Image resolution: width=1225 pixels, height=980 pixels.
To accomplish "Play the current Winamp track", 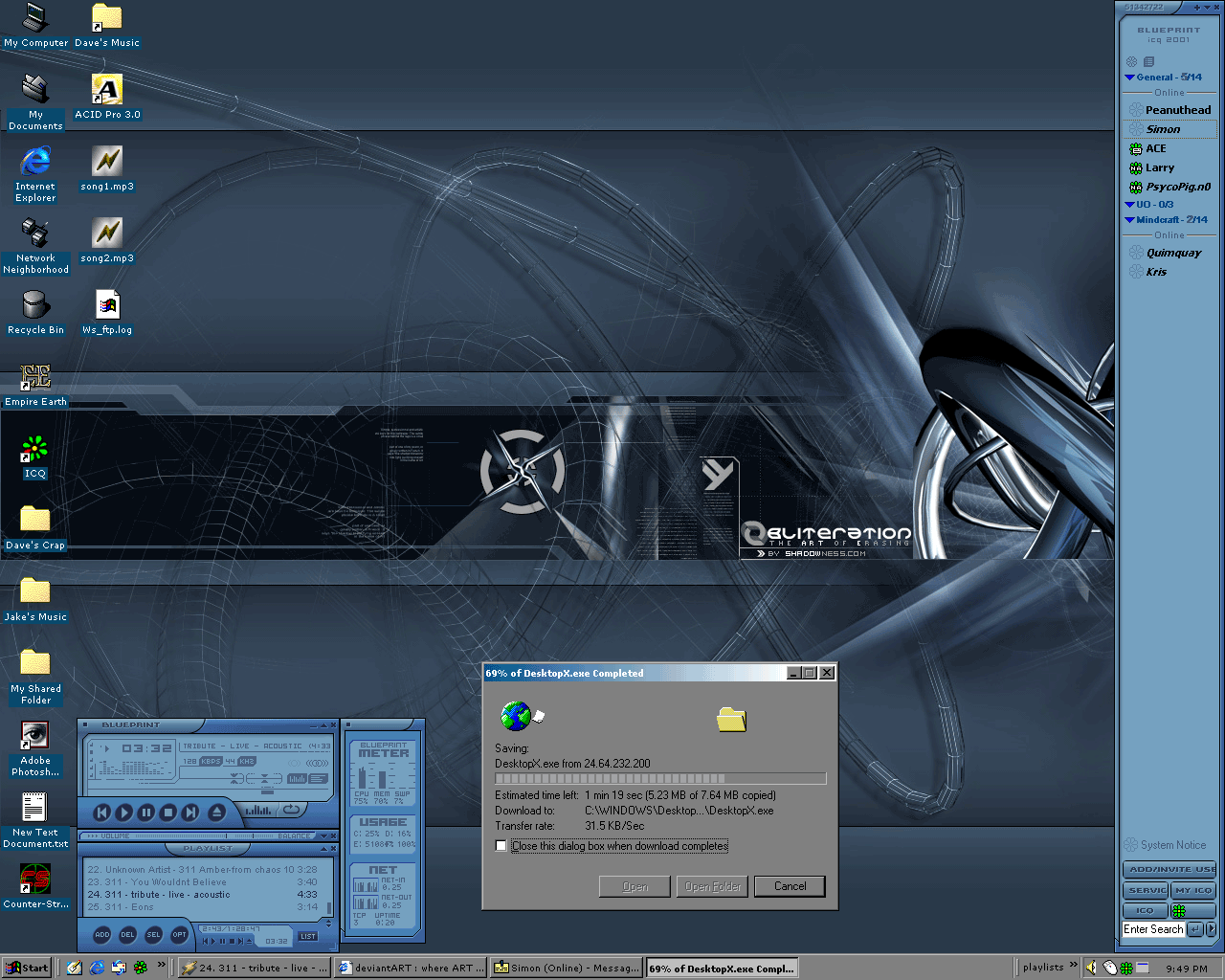I will click(x=123, y=812).
